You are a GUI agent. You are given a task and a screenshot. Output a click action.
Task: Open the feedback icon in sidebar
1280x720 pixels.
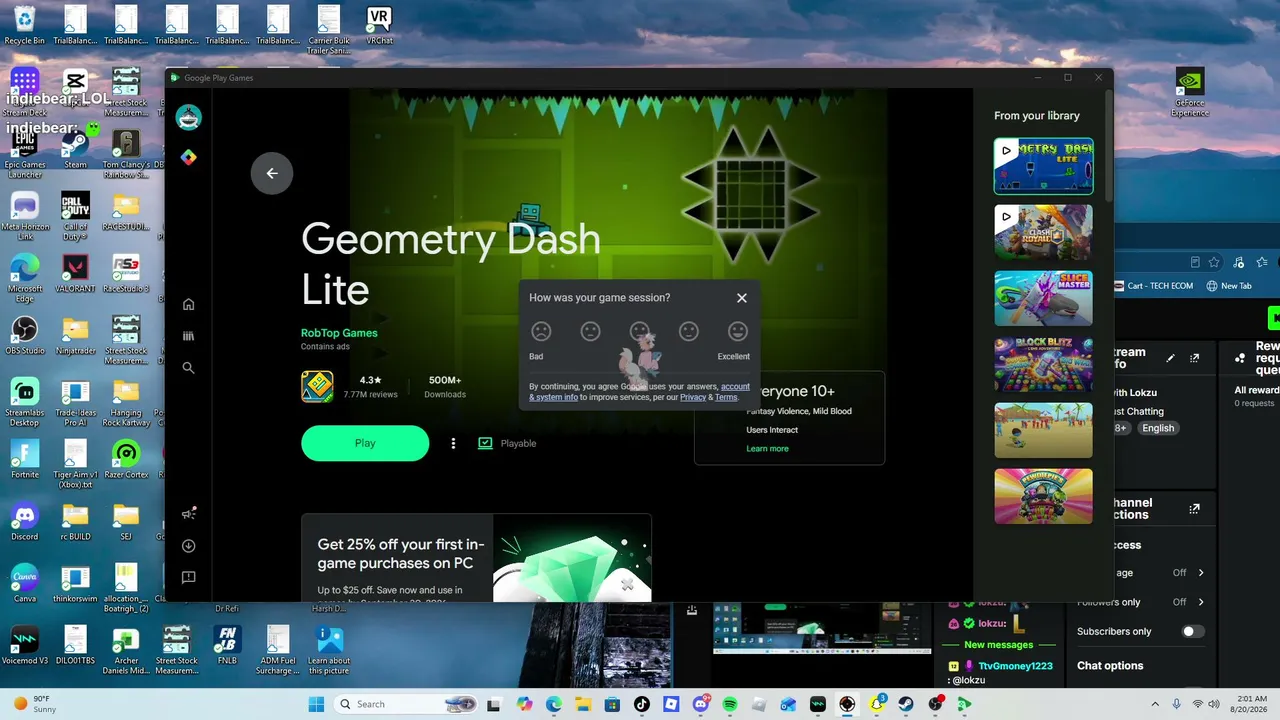(x=188, y=578)
